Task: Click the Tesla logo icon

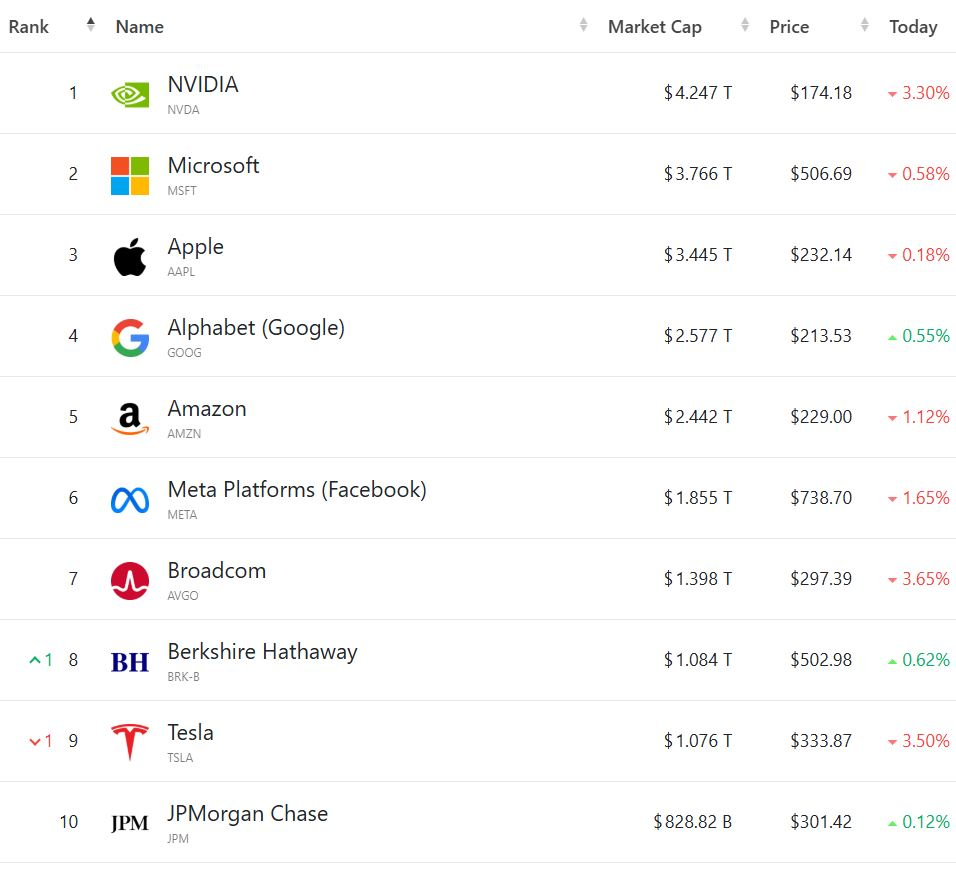Action: tap(130, 741)
